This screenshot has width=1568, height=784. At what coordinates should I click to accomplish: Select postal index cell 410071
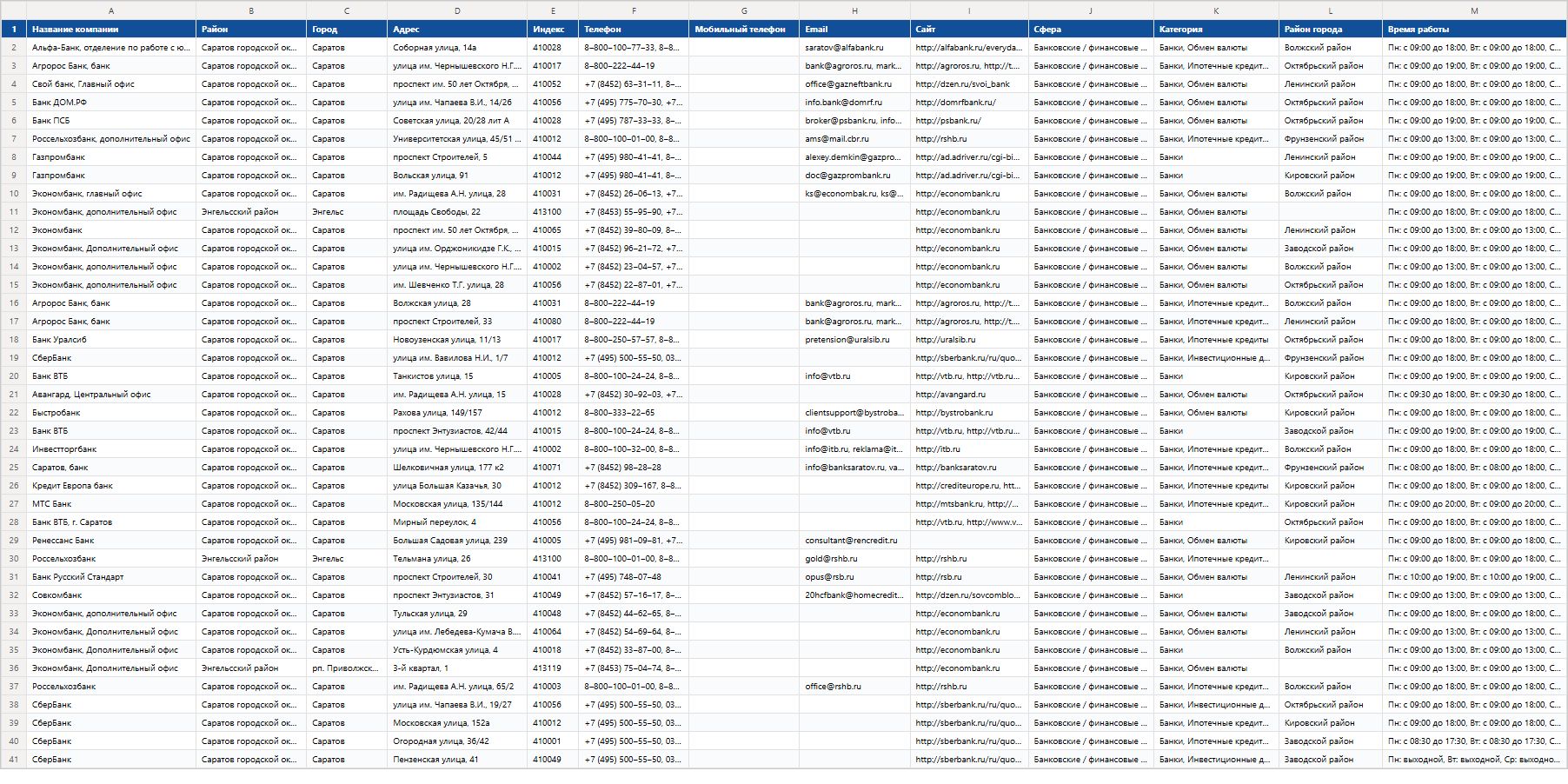(553, 468)
